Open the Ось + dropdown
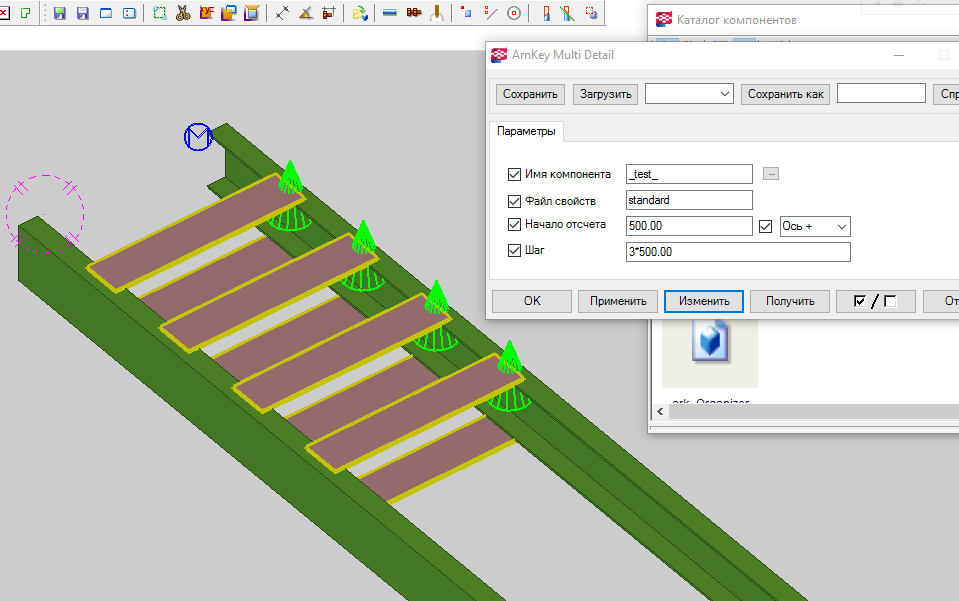This screenshot has height=601, width=959. (814, 226)
